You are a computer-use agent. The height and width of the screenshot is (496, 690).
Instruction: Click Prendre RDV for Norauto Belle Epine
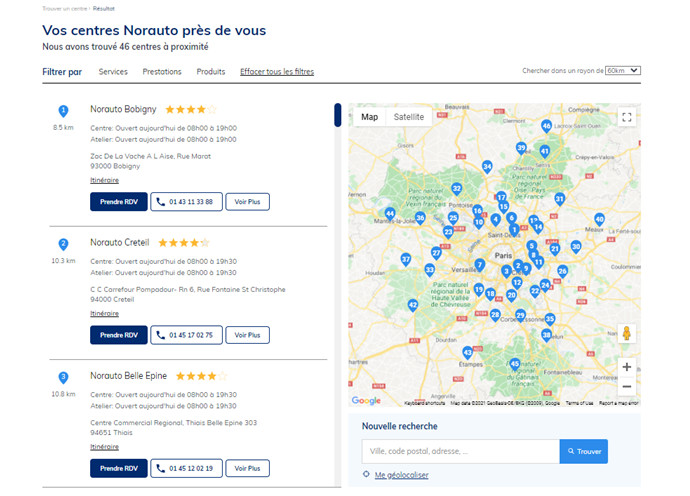(x=119, y=469)
